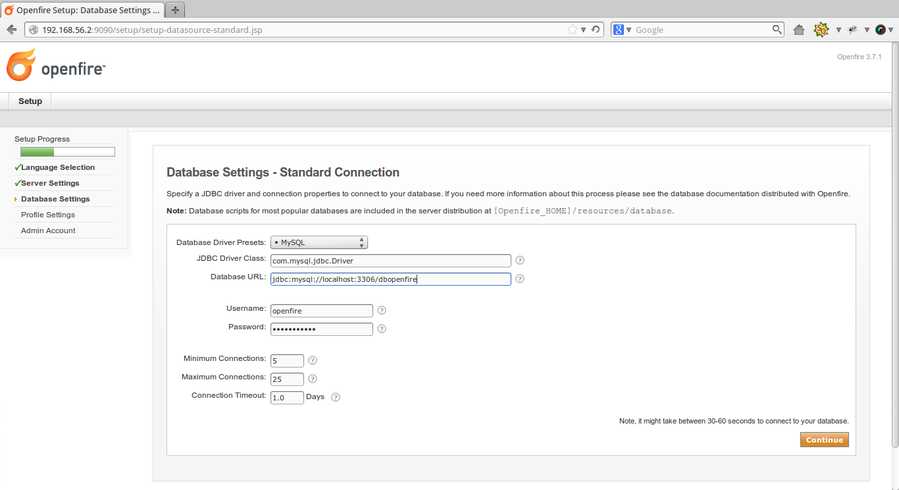Click the Maximum Connections field
Screen dimensions: 899x490
coord(287,379)
